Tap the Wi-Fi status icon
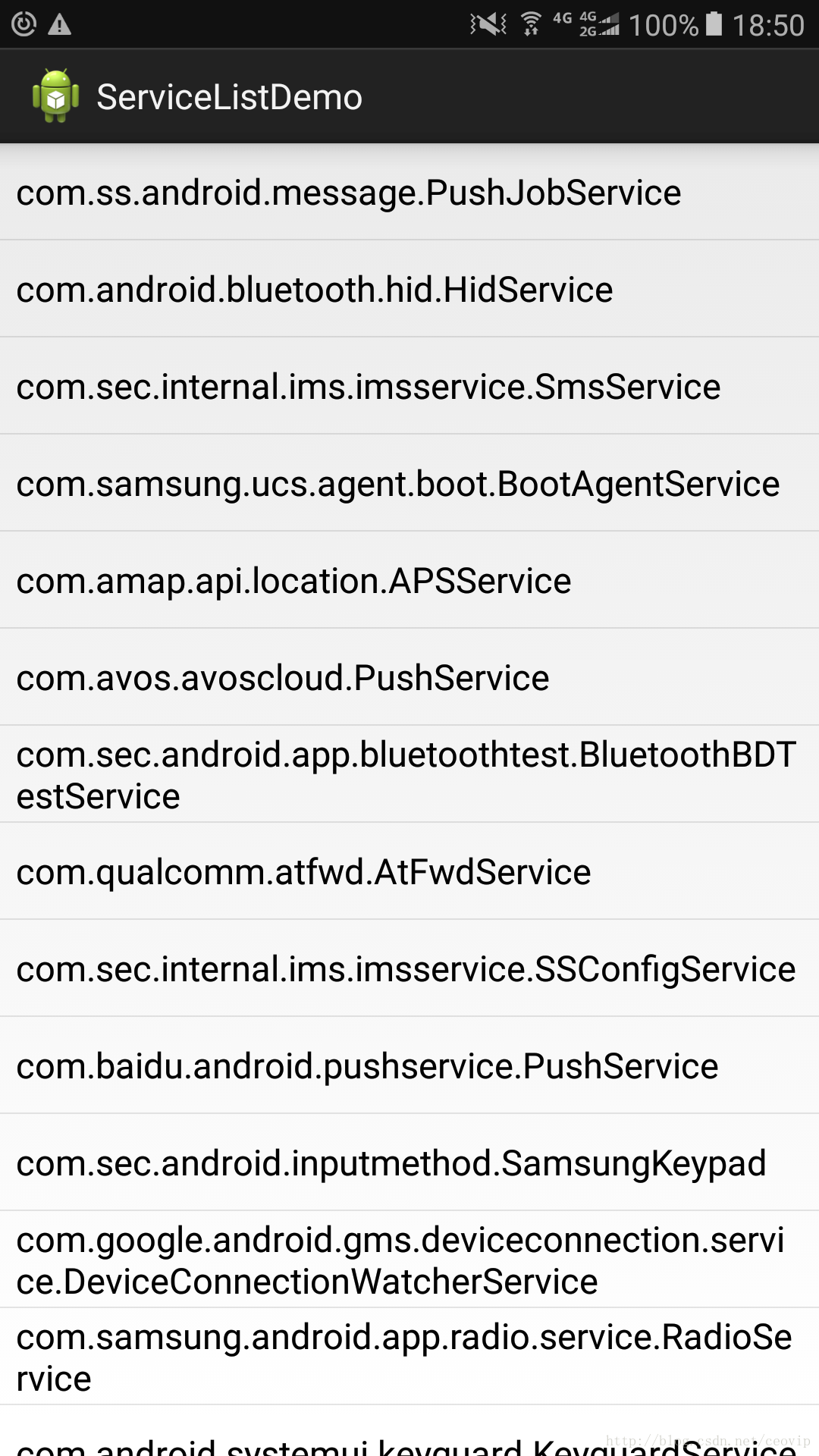This screenshot has width=819, height=1456. (x=531, y=25)
